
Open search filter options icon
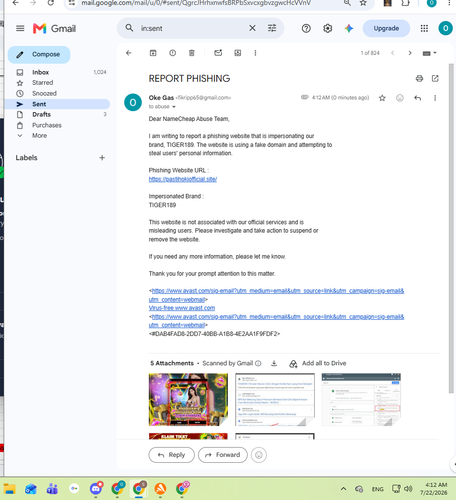pos(272,28)
